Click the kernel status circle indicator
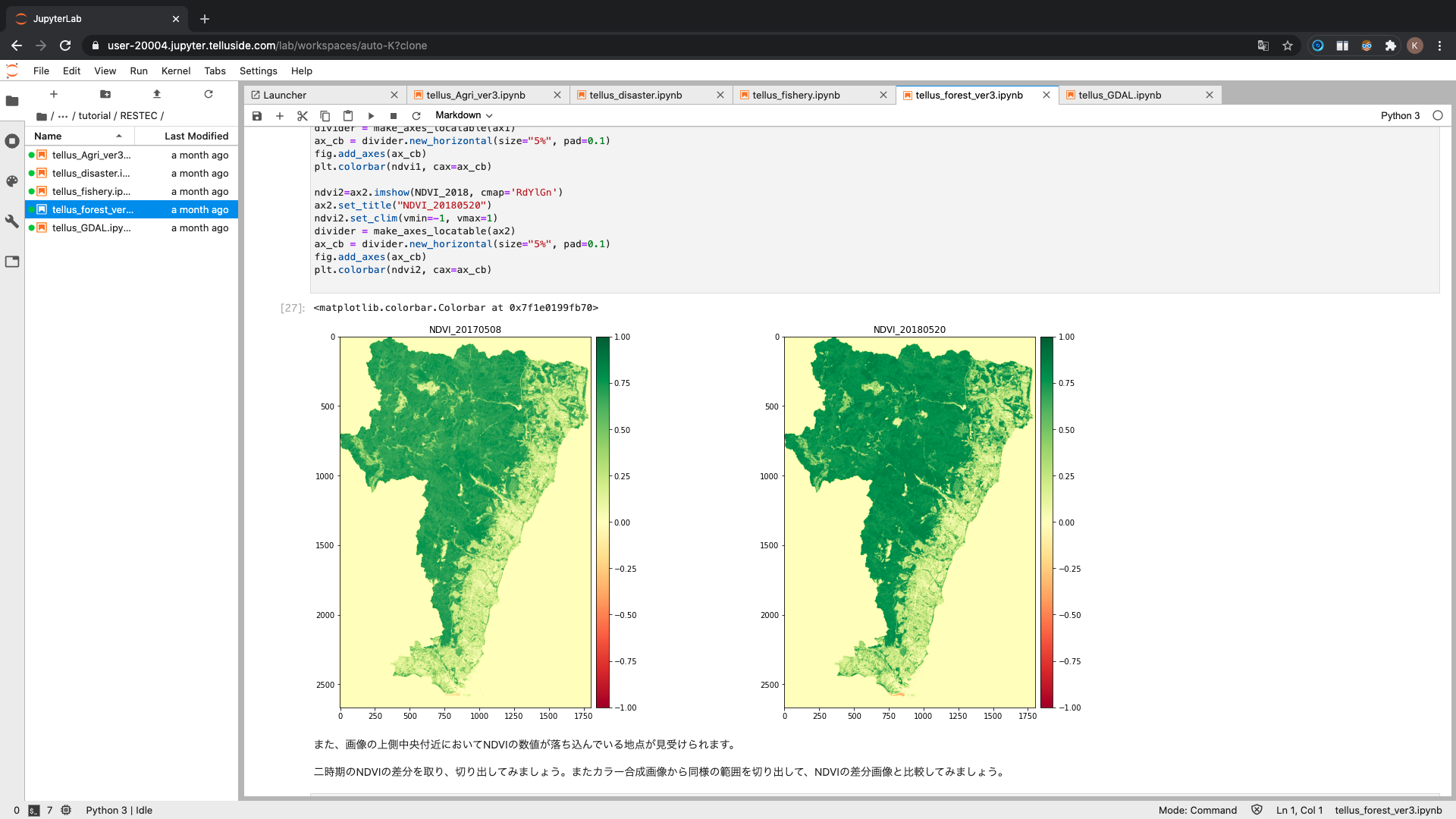Image resolution: width=1456 pixels, height=819 pixels. pyautogui.click(x=1438, y=115)
